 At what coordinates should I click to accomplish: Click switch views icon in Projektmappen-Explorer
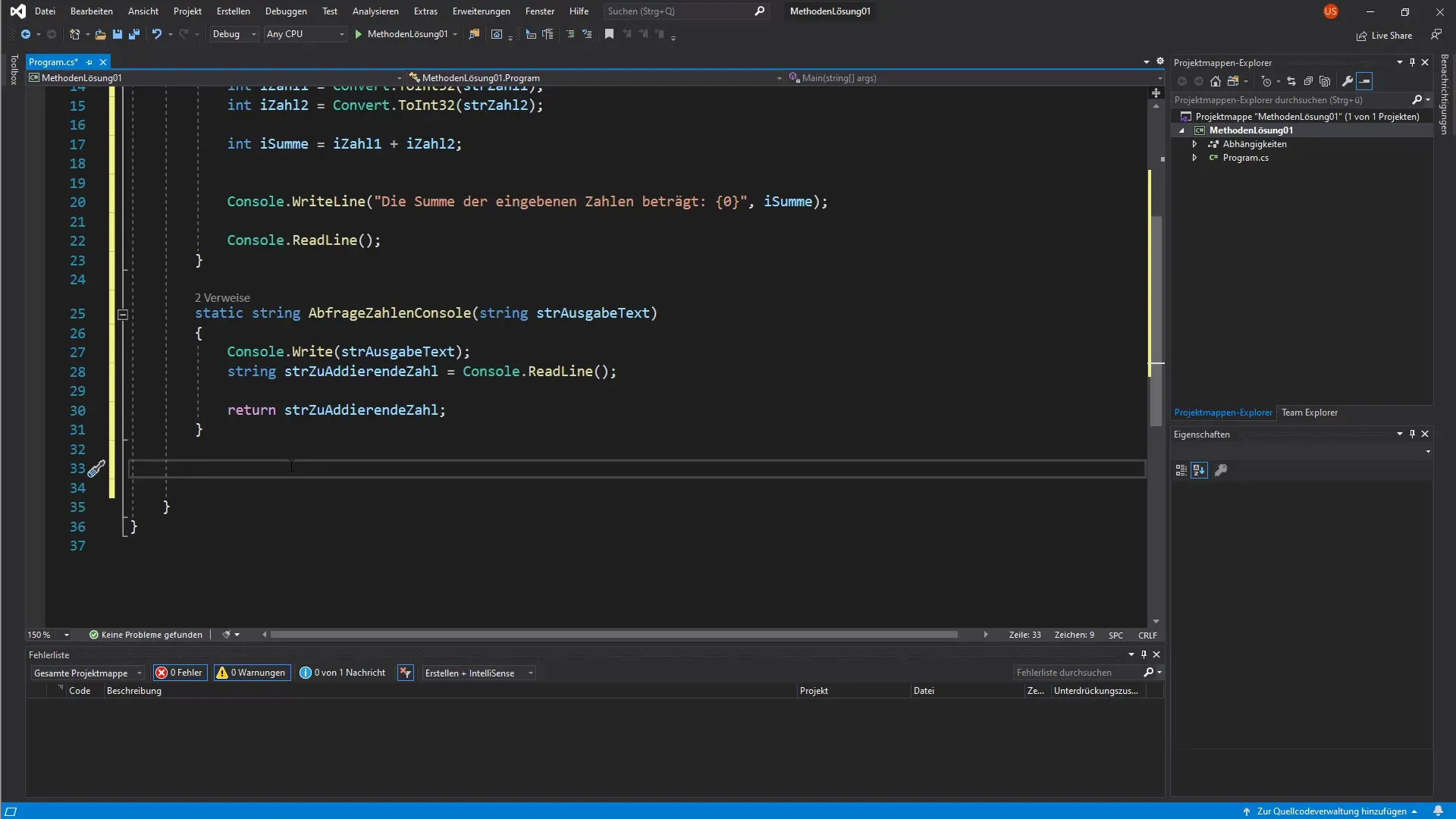tap(1233, 81)
